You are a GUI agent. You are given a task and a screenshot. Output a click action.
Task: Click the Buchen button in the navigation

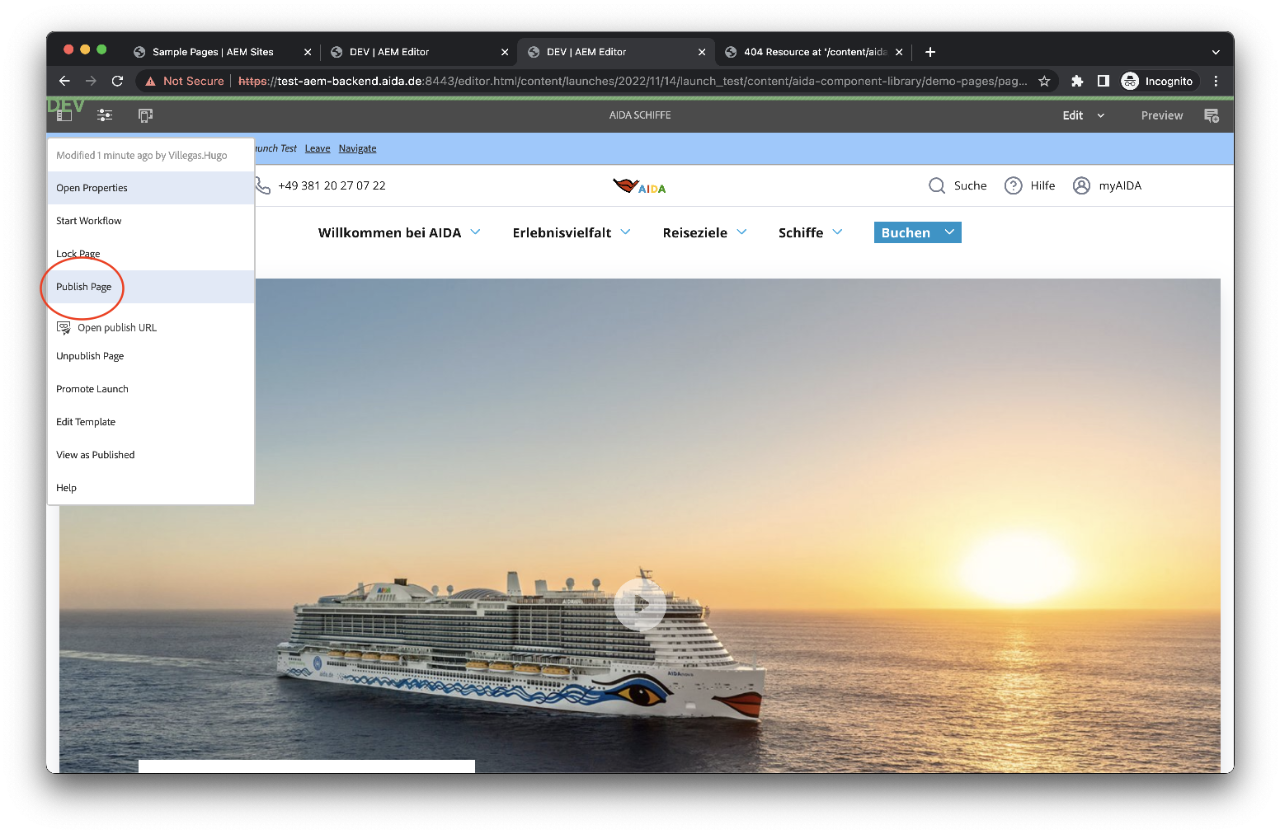[x=916, y=232]
